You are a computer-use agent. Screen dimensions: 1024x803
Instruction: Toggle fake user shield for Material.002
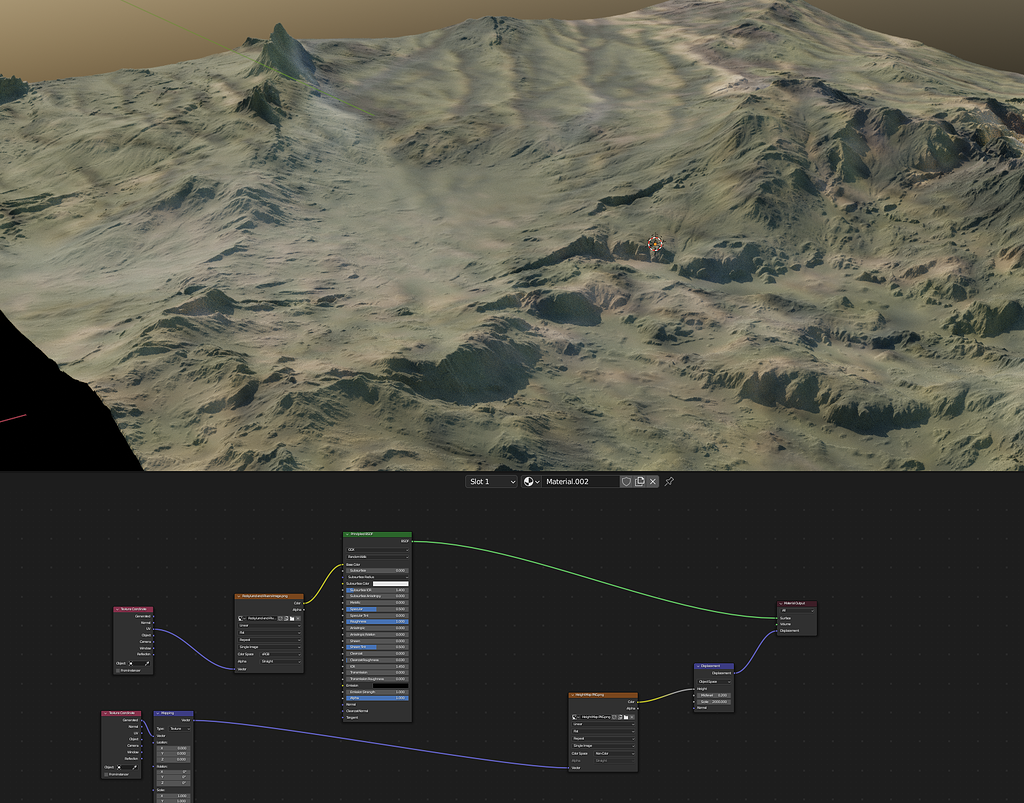coord(626,482)
